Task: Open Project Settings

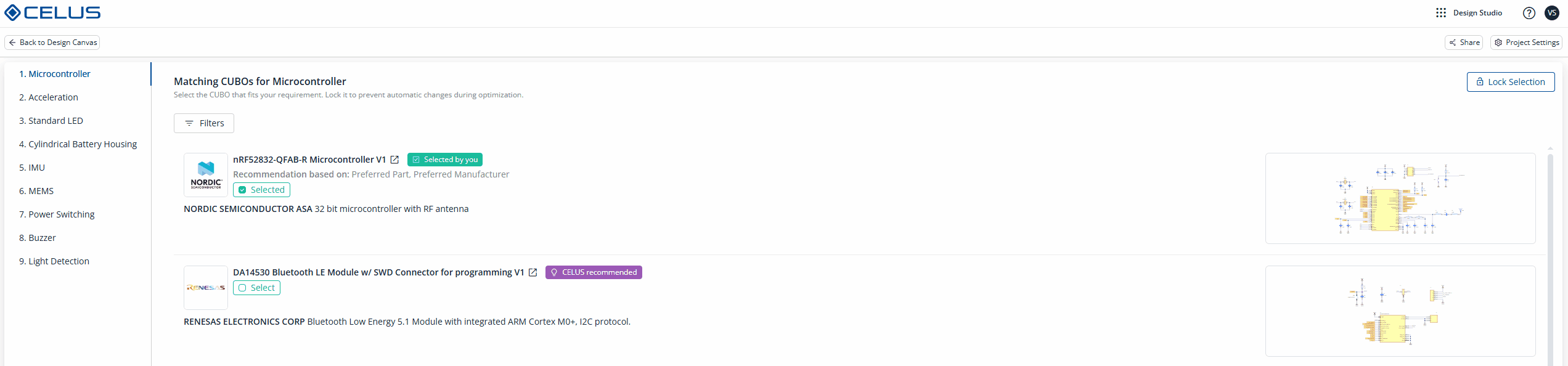Action: point(1526,43)
